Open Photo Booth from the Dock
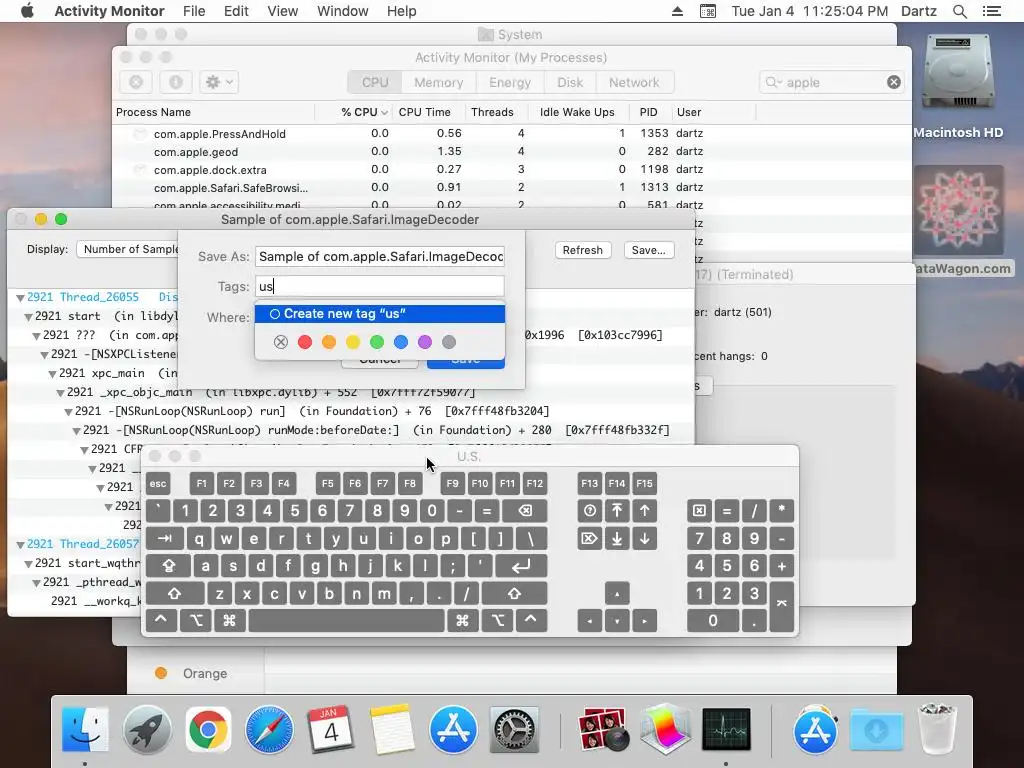Screen dimensions: 1024x768 [603, 729]
